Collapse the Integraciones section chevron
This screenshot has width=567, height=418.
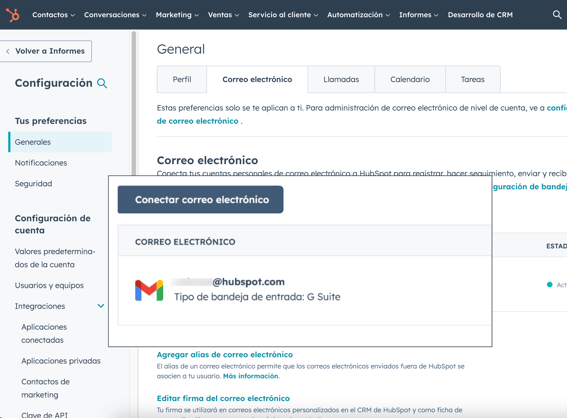[101, 306]
